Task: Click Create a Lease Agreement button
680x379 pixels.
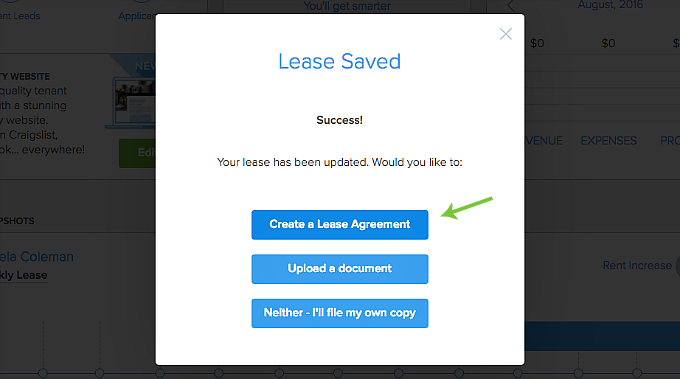Action: (x=340, y=225)
